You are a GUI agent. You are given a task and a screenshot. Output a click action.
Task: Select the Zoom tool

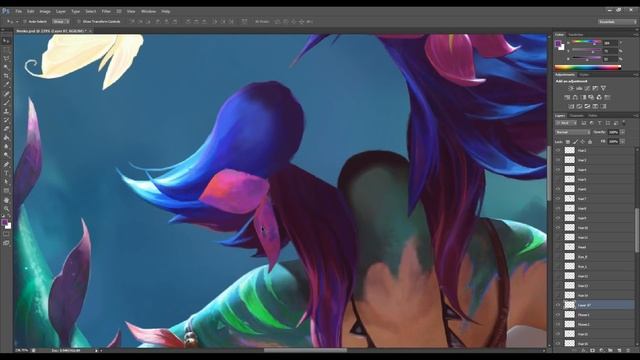coord(6,209)
